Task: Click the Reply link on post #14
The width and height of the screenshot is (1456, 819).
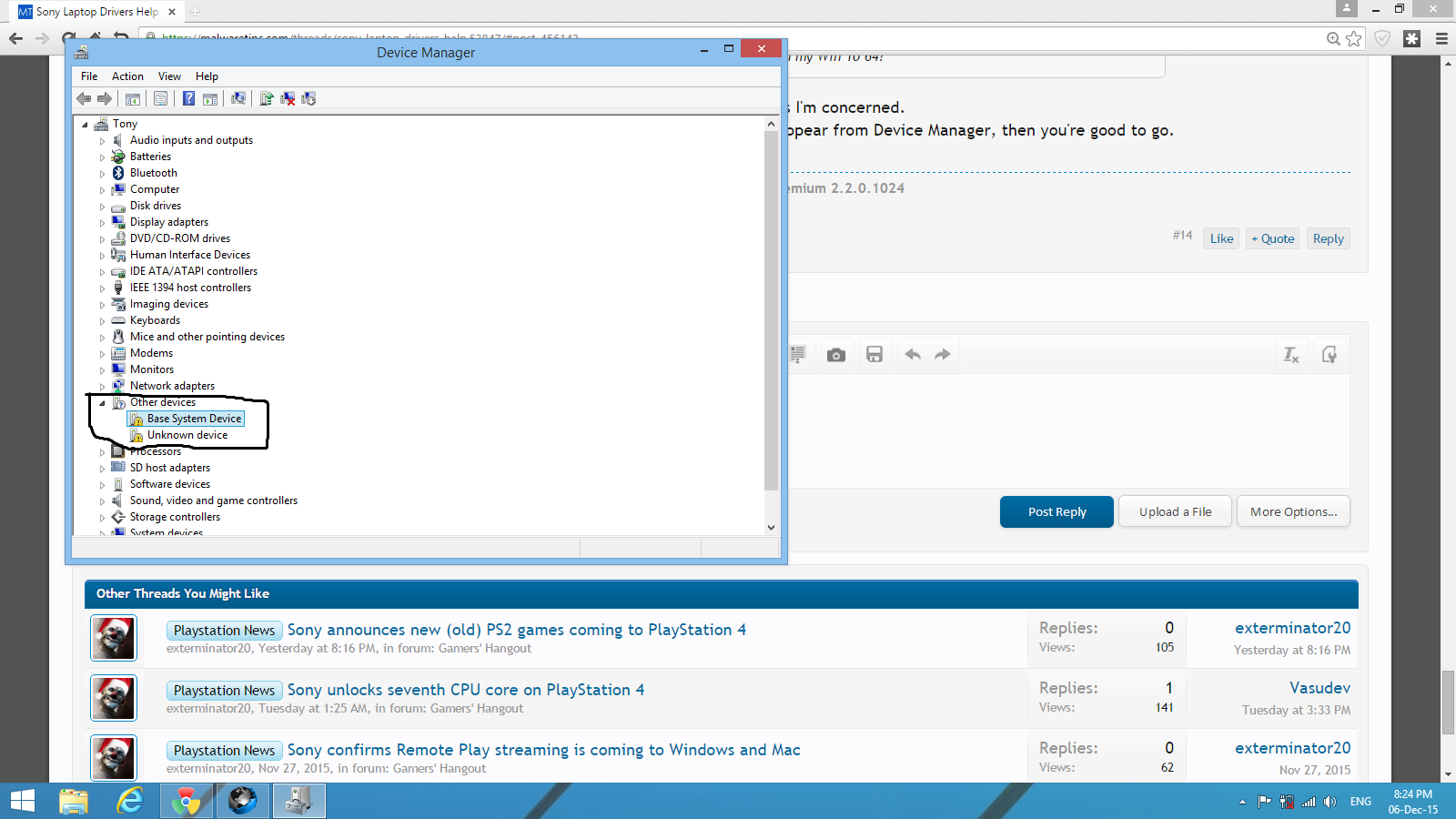Action: [x=1328, y=238]
